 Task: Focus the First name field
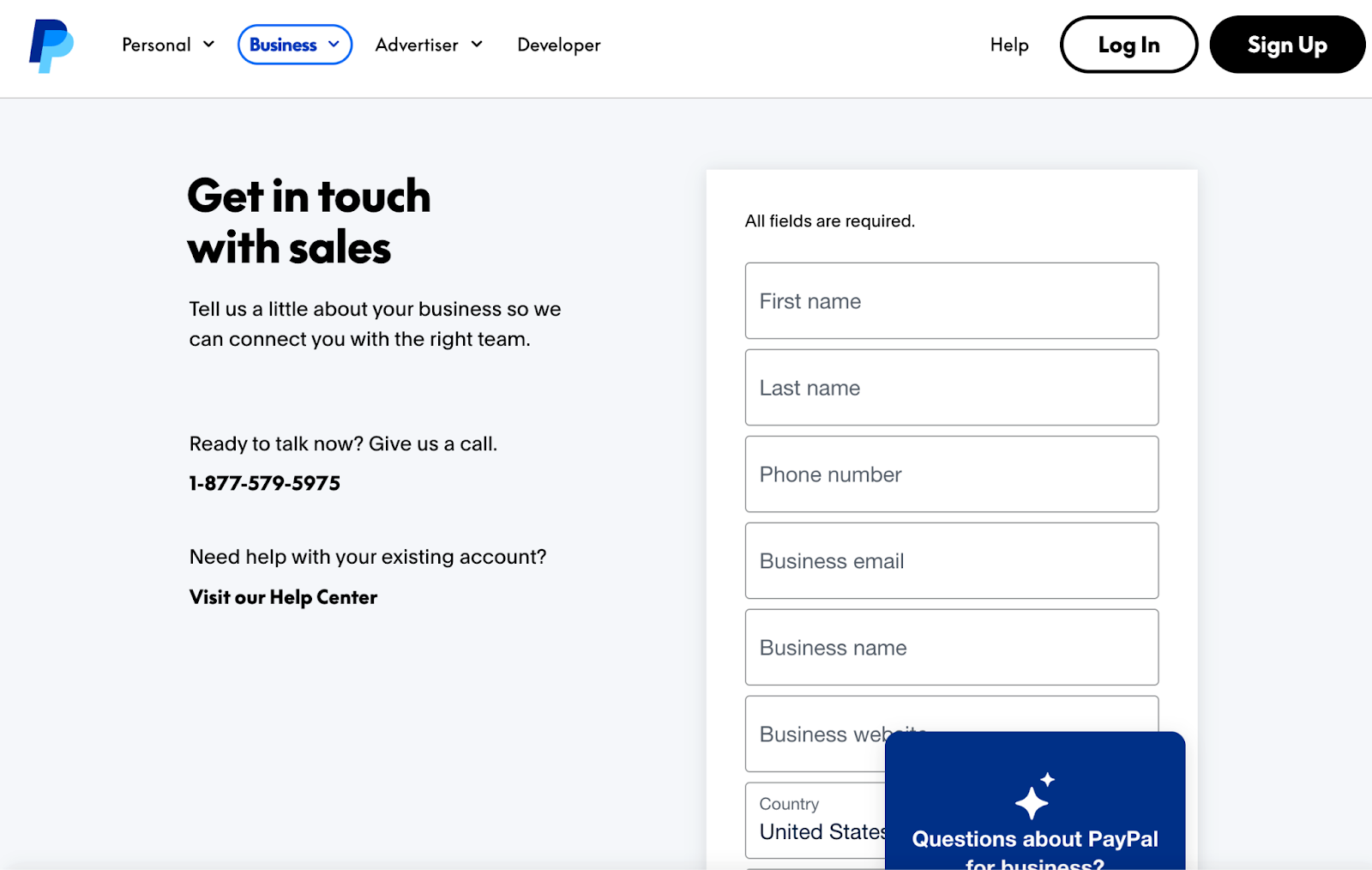952,301
